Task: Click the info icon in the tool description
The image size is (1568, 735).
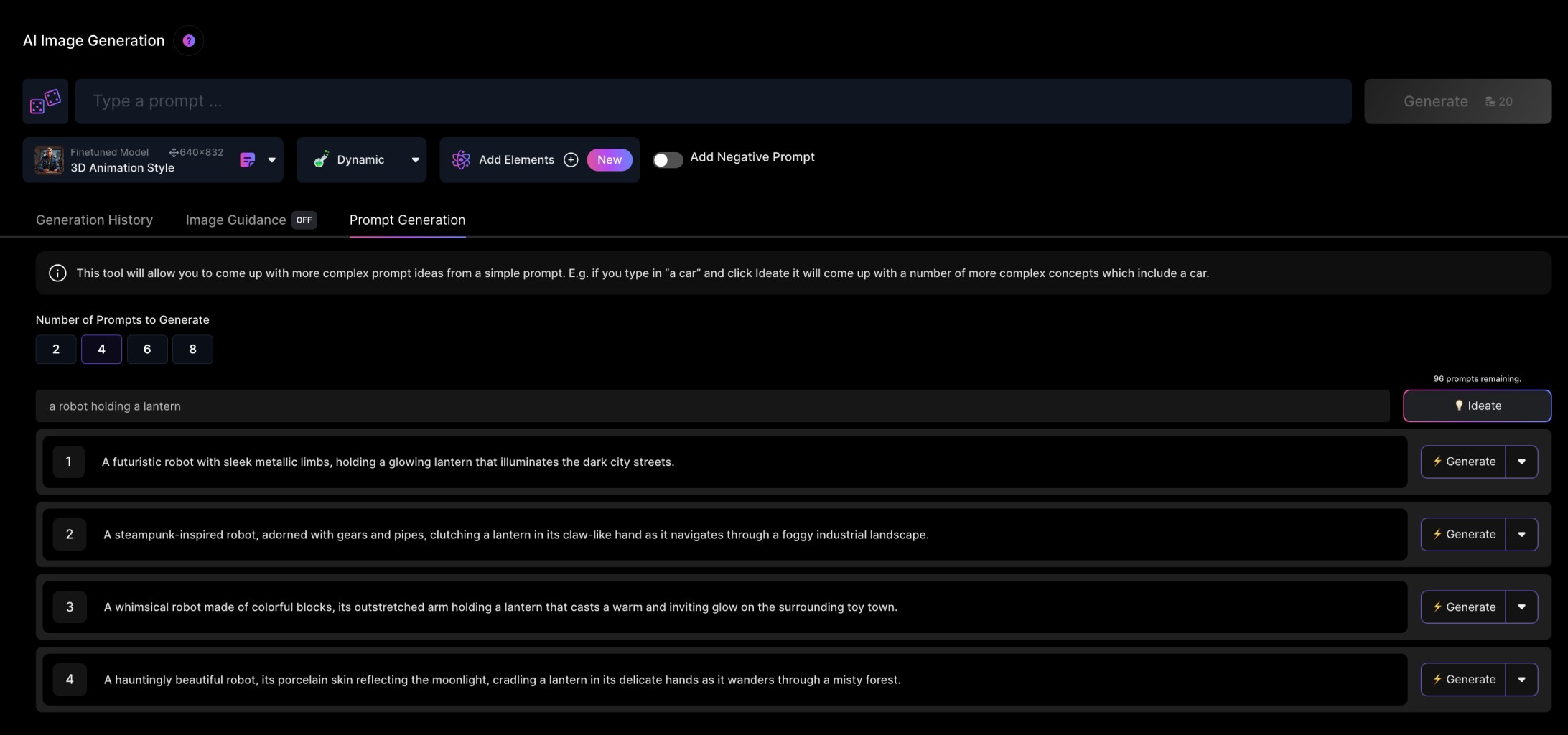Action: tap(57, 273)
